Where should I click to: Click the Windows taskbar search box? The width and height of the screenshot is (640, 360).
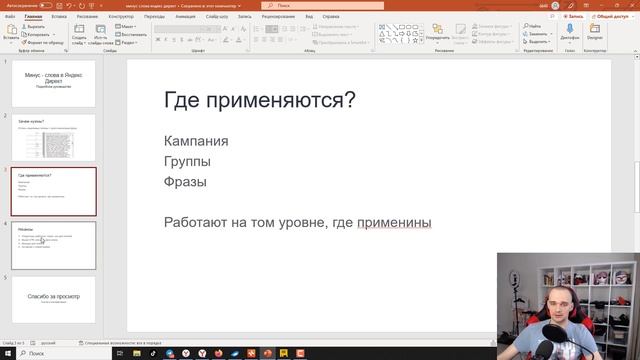pos(64,353)
